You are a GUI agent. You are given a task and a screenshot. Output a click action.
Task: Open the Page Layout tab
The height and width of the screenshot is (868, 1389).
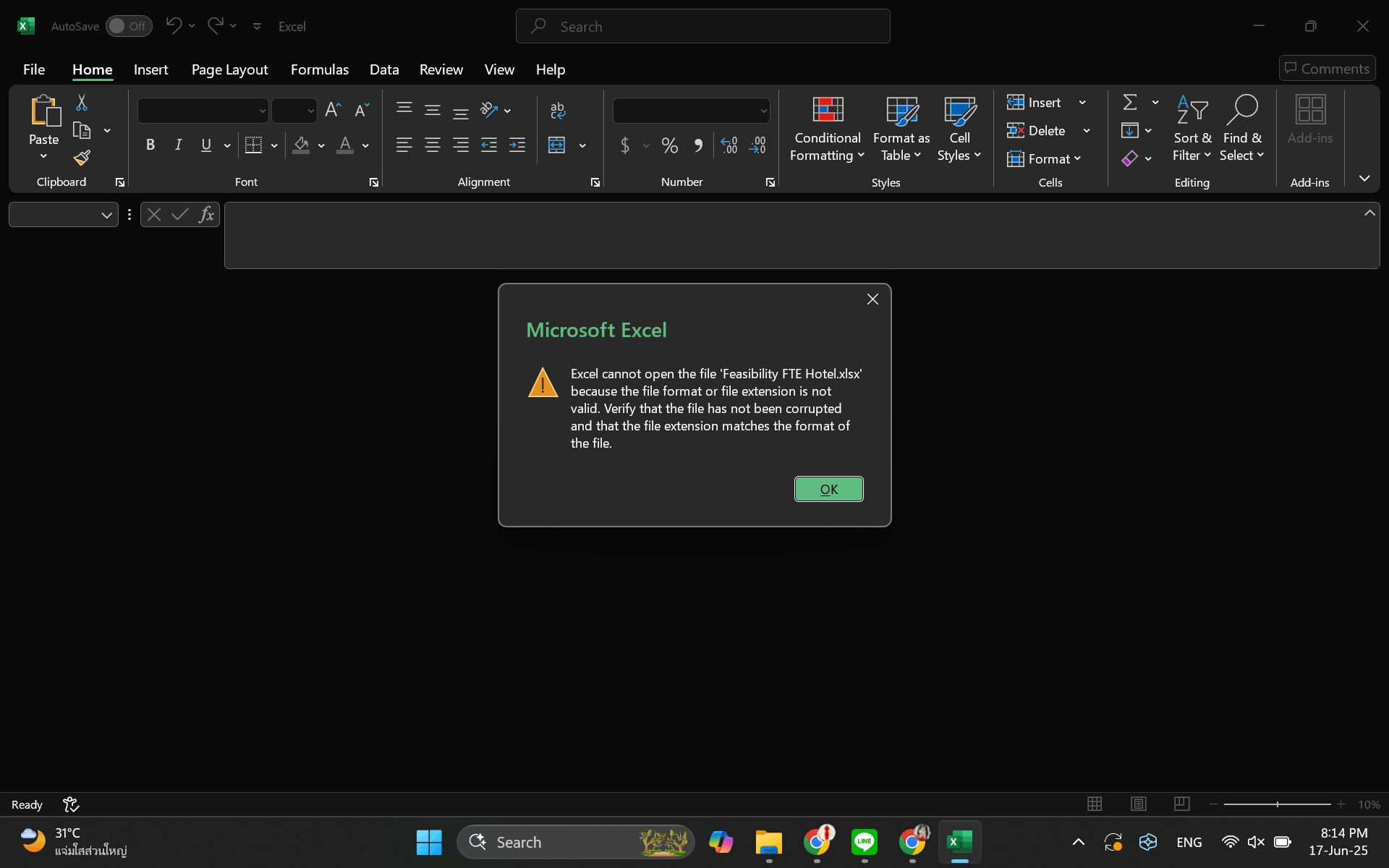[229, 69]
